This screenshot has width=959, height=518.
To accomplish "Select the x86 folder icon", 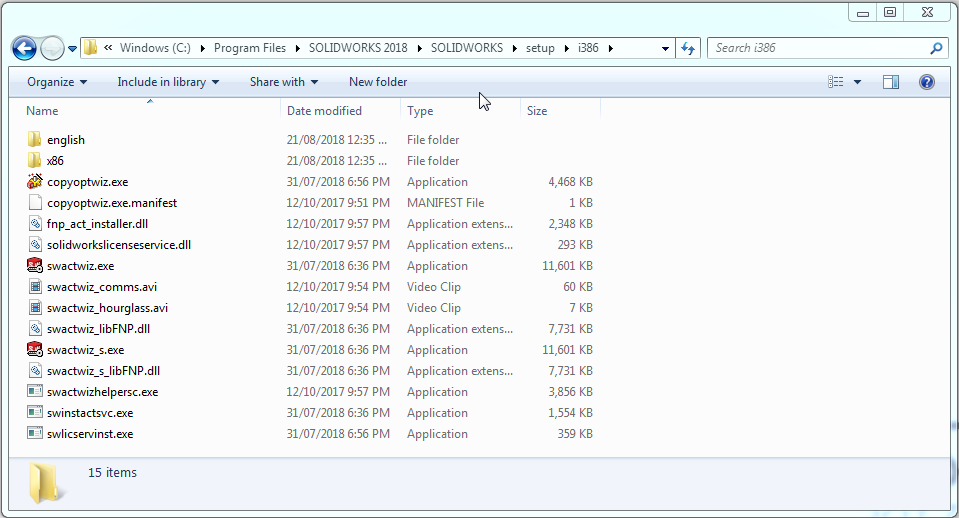I will coord(34,160).
